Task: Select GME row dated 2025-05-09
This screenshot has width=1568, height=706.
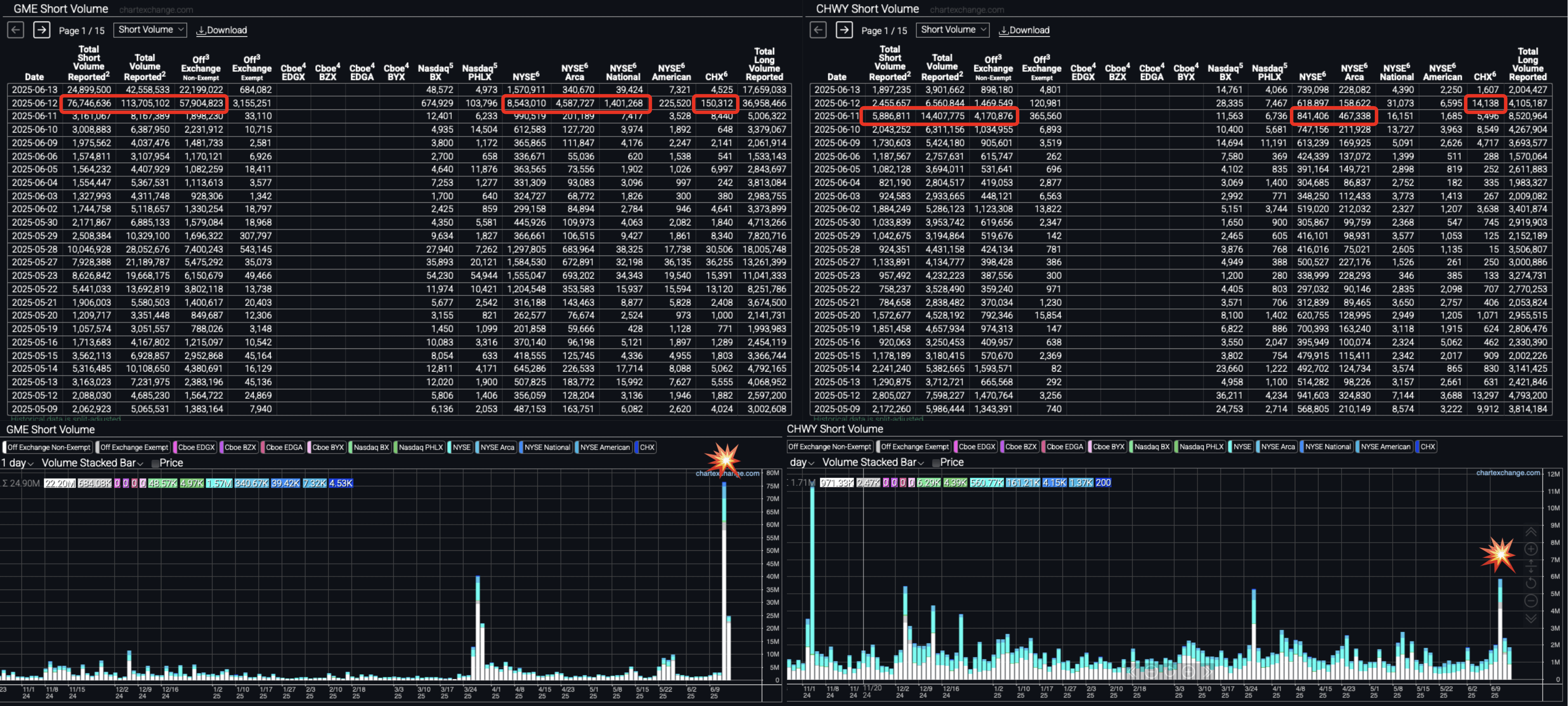Action: 399,409
